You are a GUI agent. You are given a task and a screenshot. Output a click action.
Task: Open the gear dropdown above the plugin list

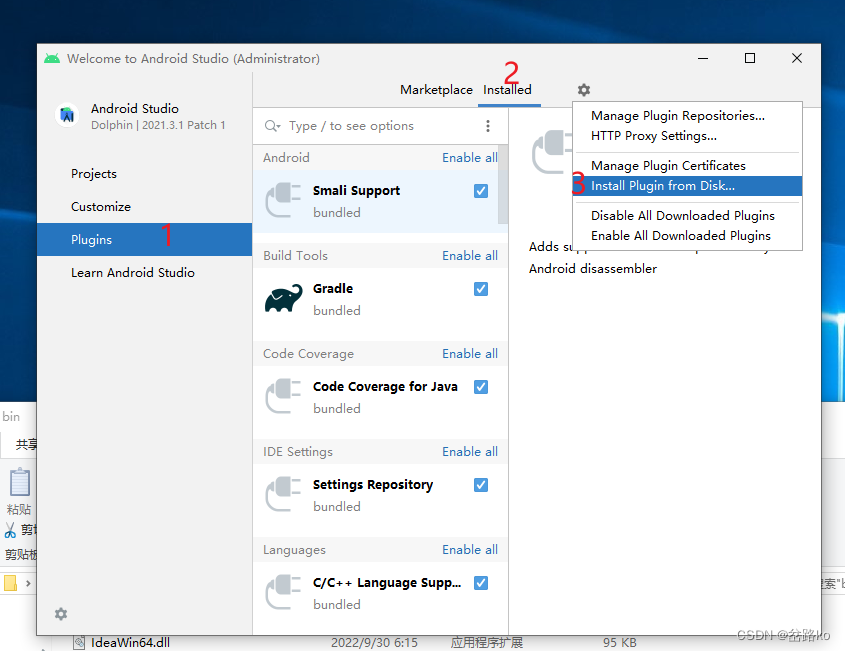583,89
